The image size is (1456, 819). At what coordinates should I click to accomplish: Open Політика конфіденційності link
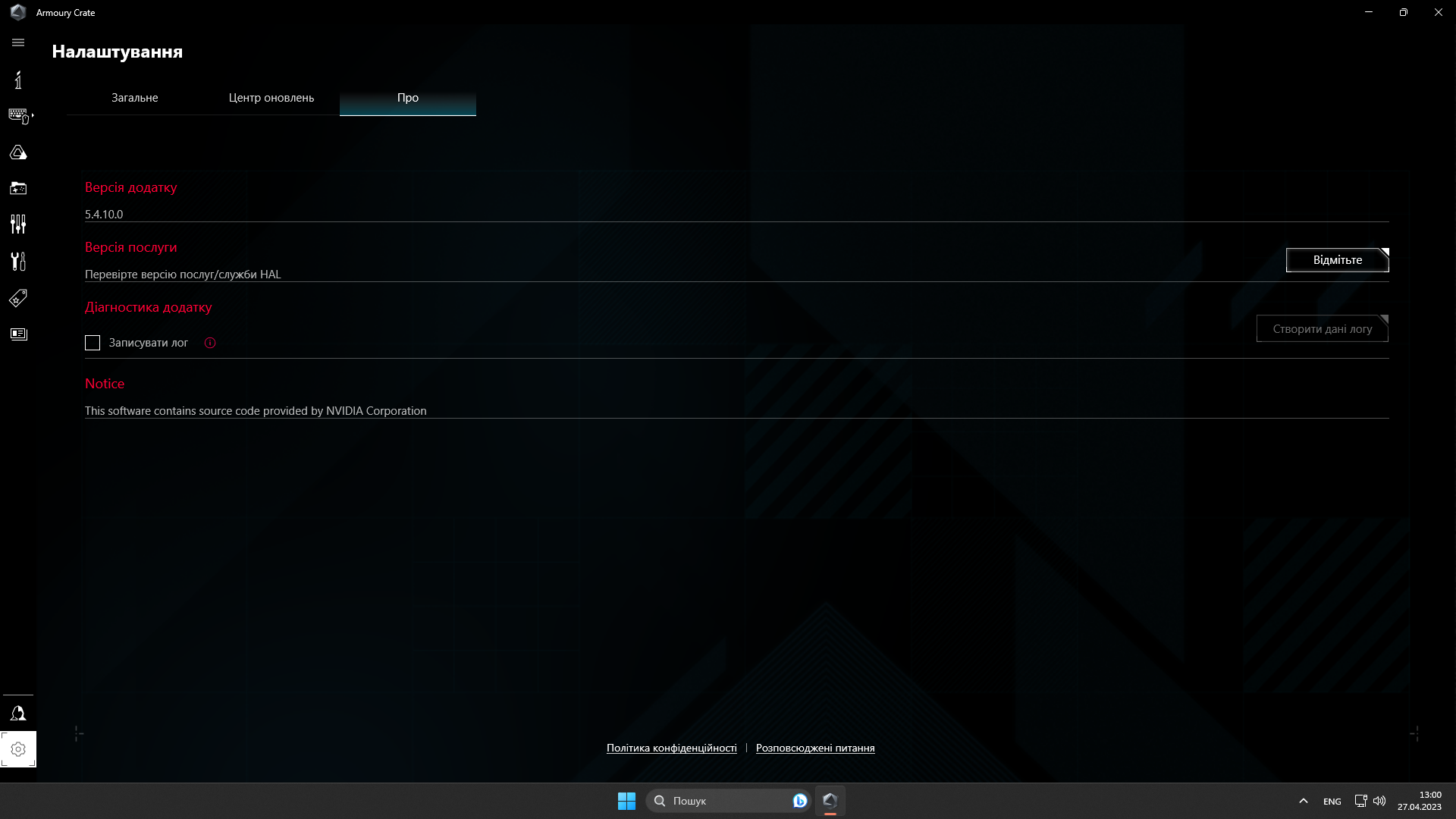coord(672,748)
